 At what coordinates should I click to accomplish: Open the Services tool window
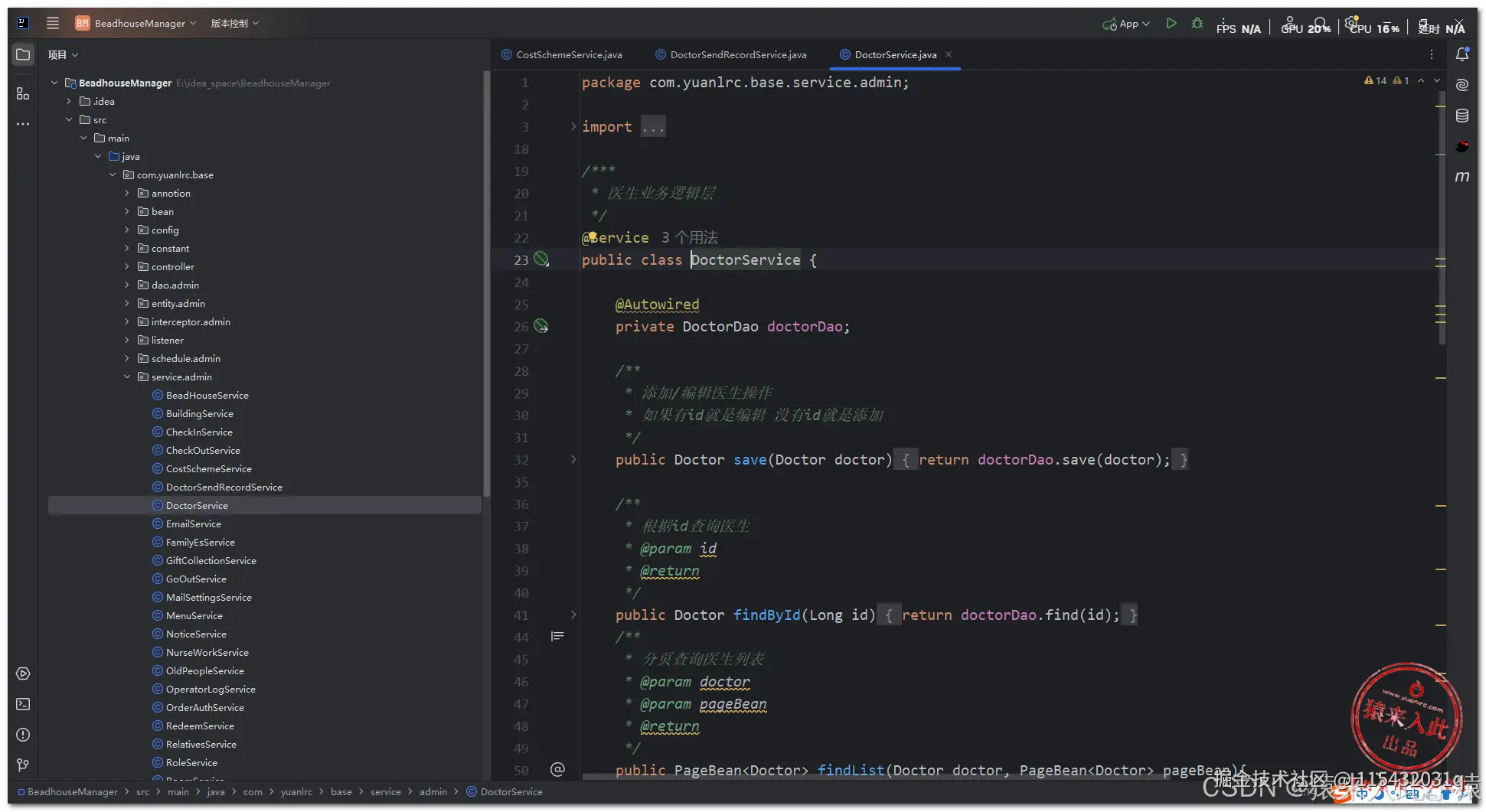pos(23,673)
